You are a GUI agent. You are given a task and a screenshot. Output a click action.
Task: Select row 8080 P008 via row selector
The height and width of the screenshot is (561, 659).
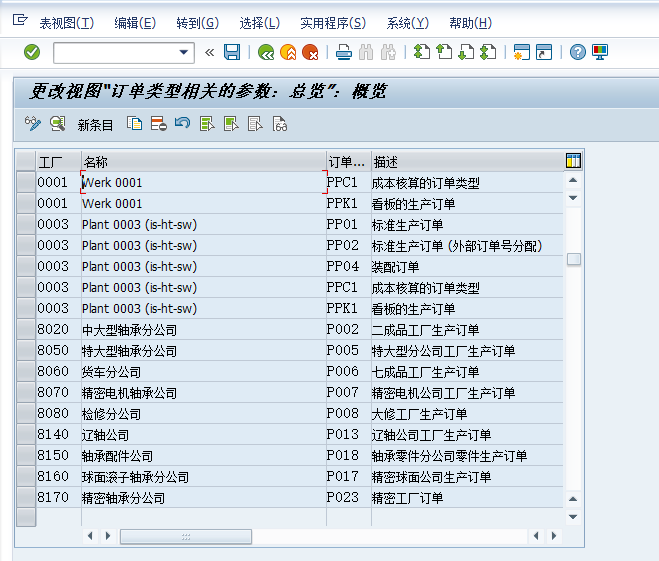pyautogui.click(x=26, y=414)
